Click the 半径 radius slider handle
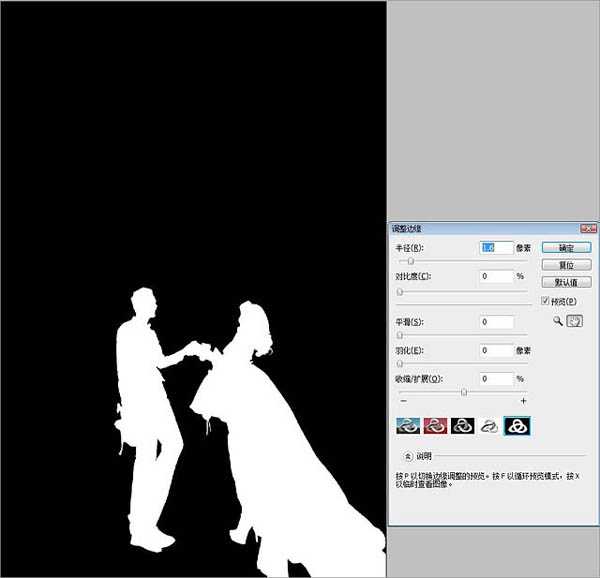Viewport: 600px width, 578px height. [x=410, y=261]
